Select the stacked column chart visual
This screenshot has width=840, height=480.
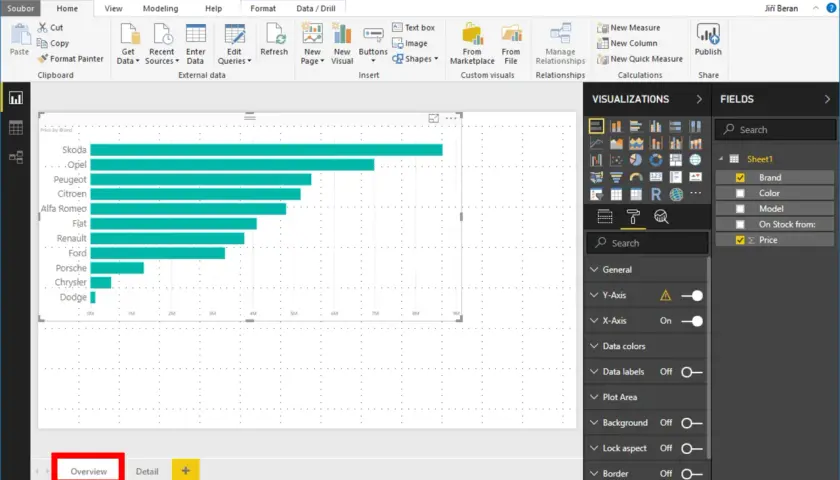[616, 126]
